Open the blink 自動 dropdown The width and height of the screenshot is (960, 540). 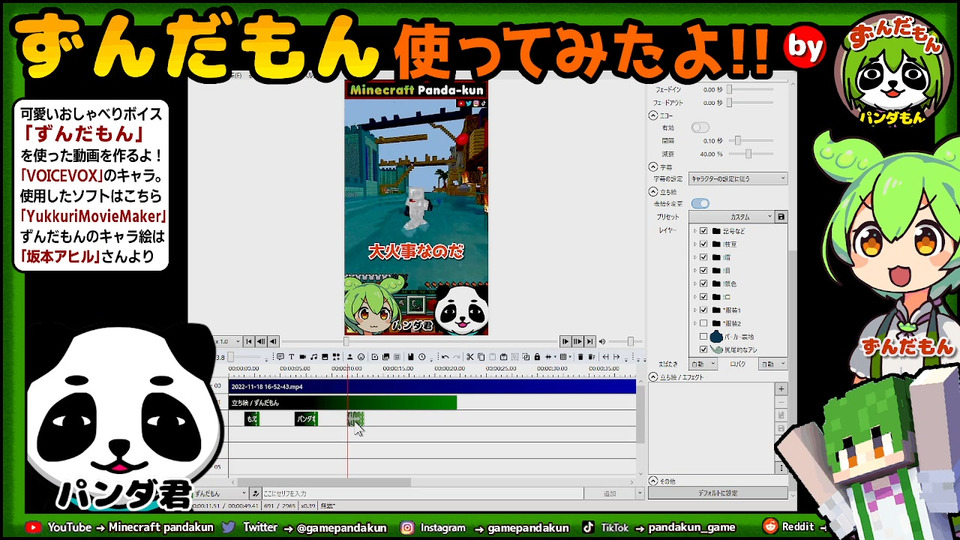pyautogui.click(x=703, y=364)
